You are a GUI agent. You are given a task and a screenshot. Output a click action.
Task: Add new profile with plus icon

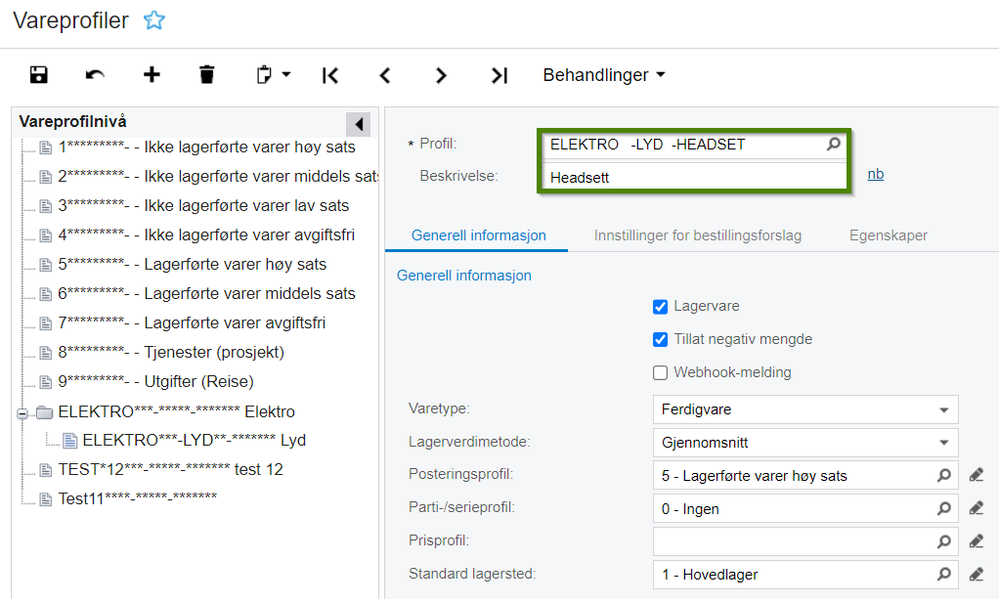[152, 75]
